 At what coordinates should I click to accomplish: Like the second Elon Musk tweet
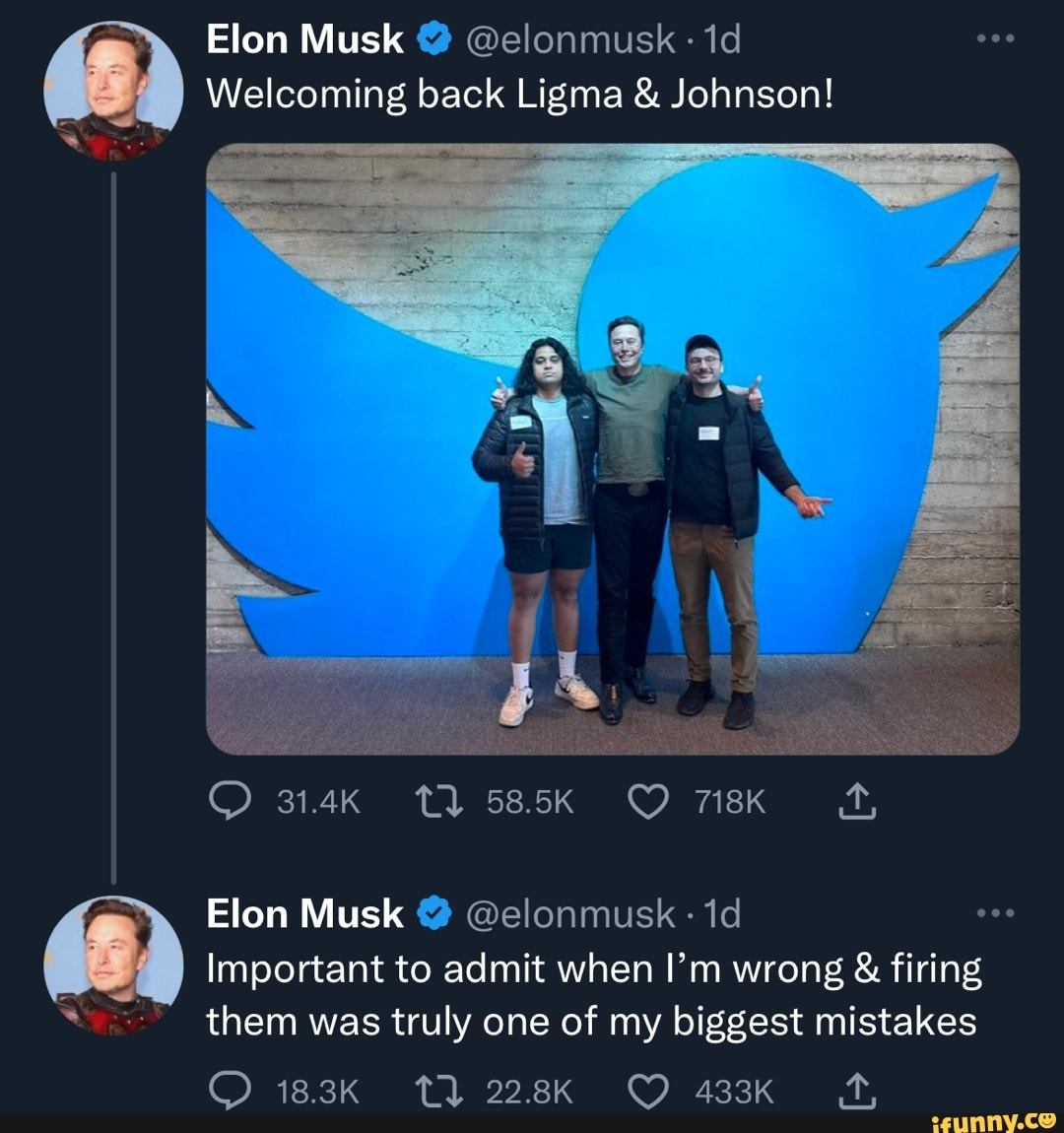pyautogui.click(x=648, y=1091)
